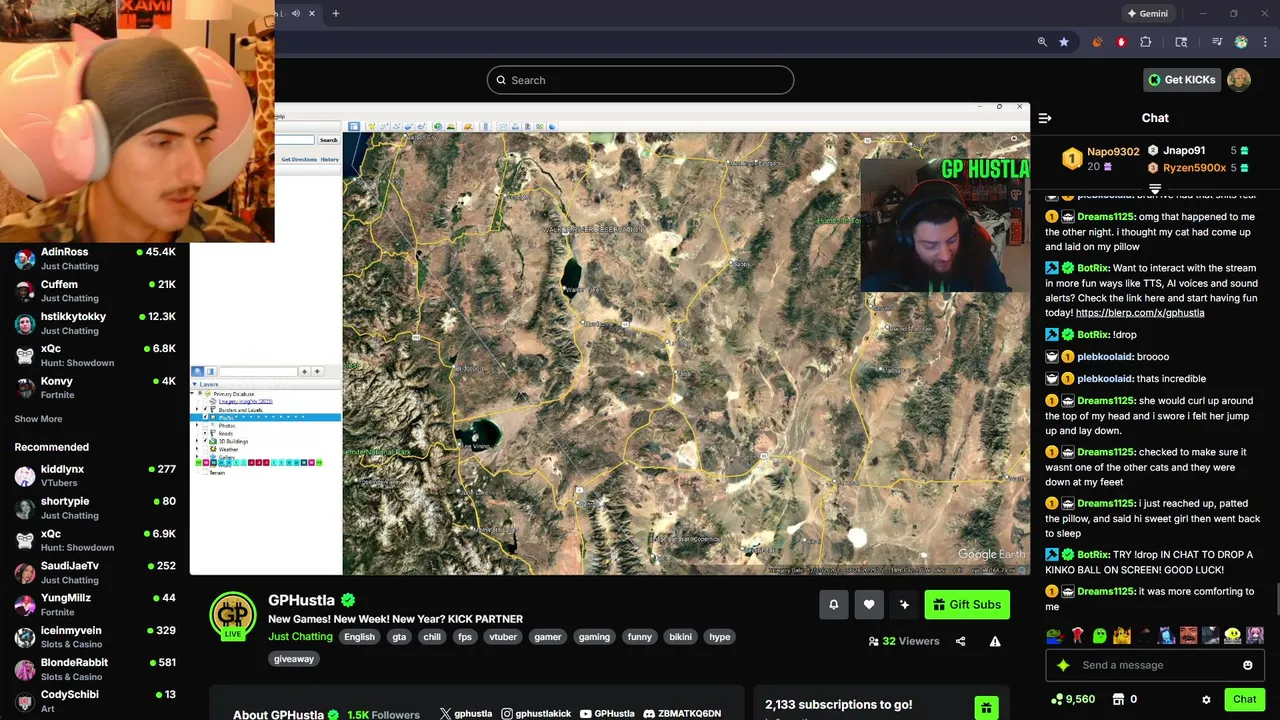Click the 9,560 channel points icon
Image resolution: width=1280 pixels, height=720 pixels.
[1057, 699]
